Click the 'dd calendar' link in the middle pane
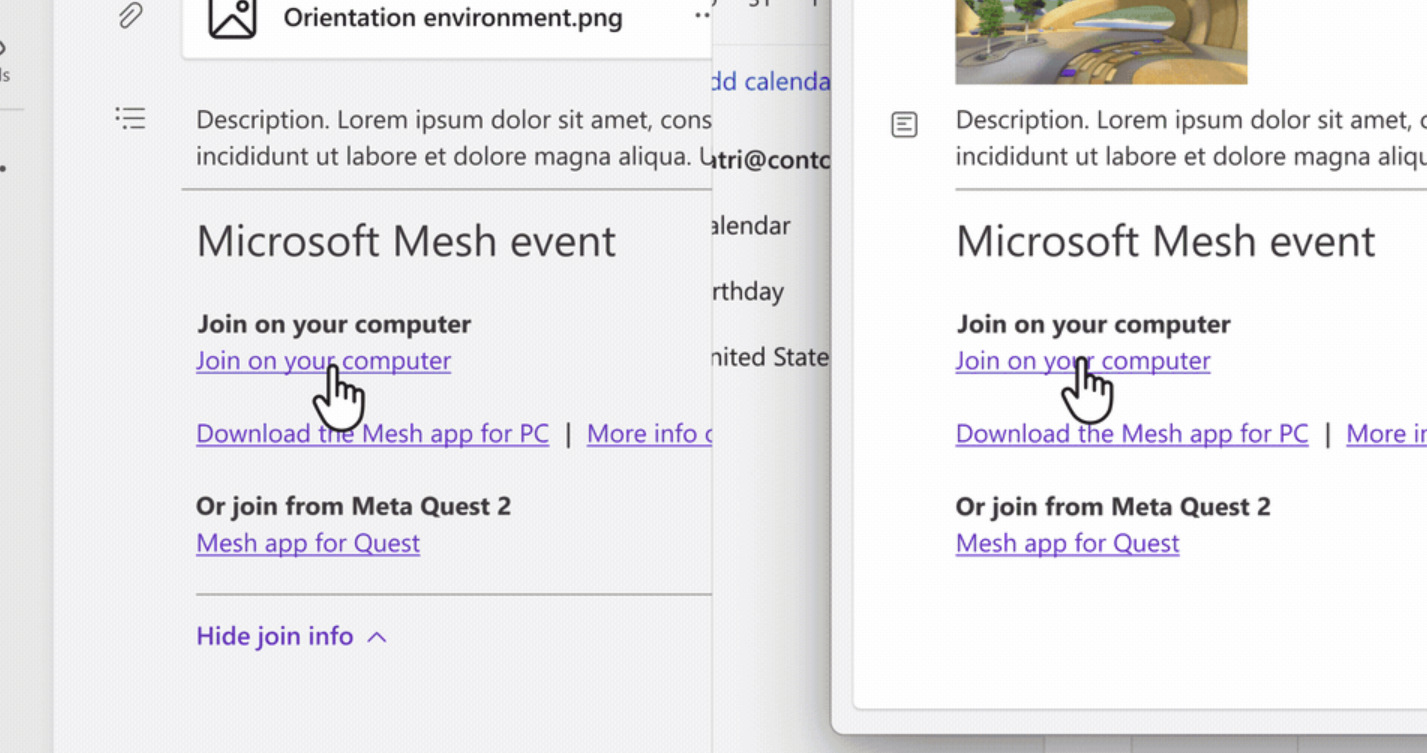The height and width of the screenshot is (753, 1427). pyautogui.click(x=771, y=81)
